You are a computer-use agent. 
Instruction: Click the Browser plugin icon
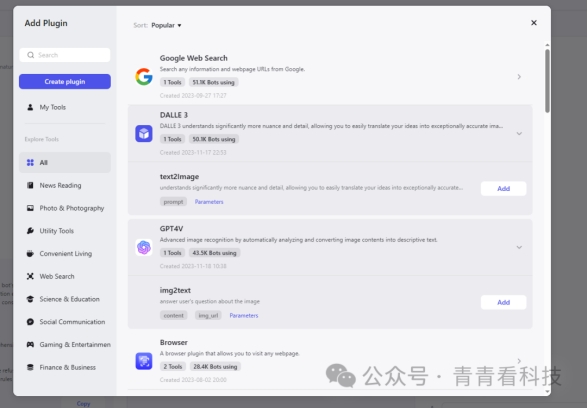144,361
